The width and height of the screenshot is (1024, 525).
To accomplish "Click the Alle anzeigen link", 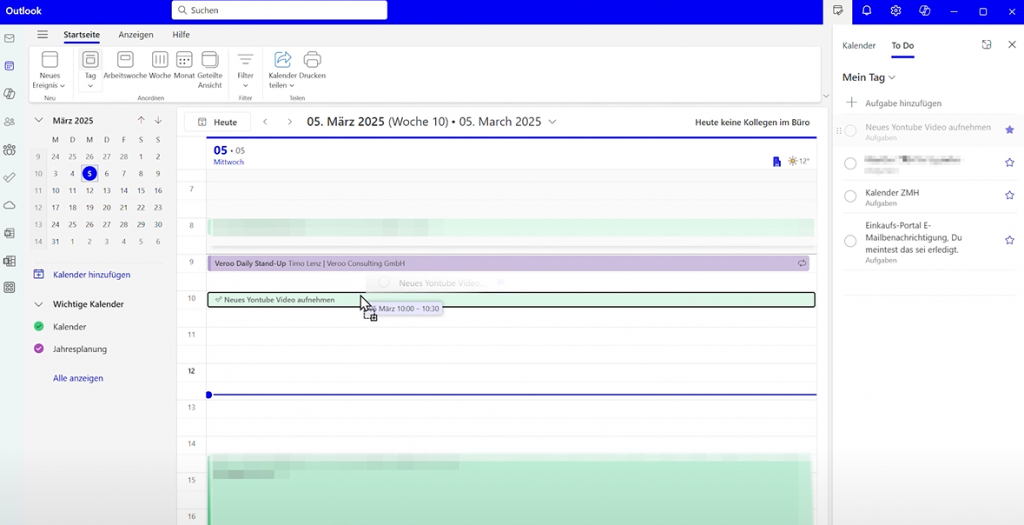I will click(x=78, y=378).
